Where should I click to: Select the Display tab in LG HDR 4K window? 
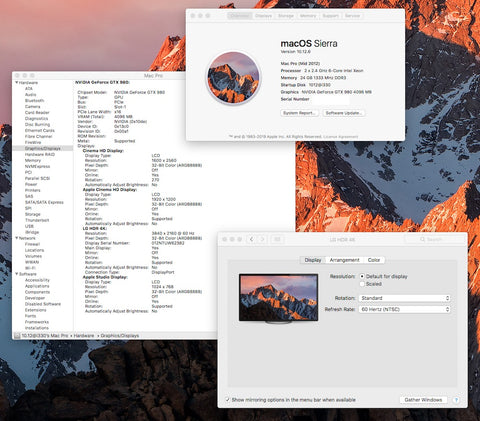313,260
